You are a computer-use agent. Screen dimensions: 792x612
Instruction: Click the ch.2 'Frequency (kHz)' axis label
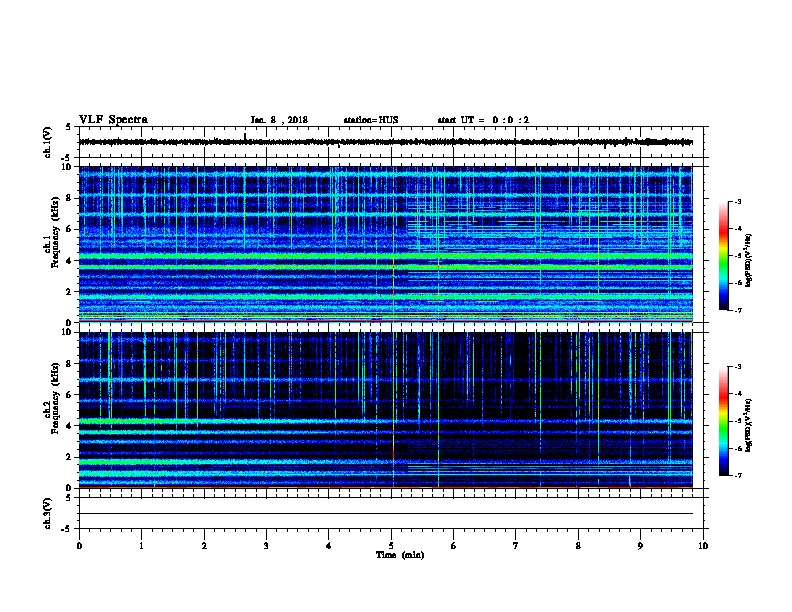pos(55,398)
